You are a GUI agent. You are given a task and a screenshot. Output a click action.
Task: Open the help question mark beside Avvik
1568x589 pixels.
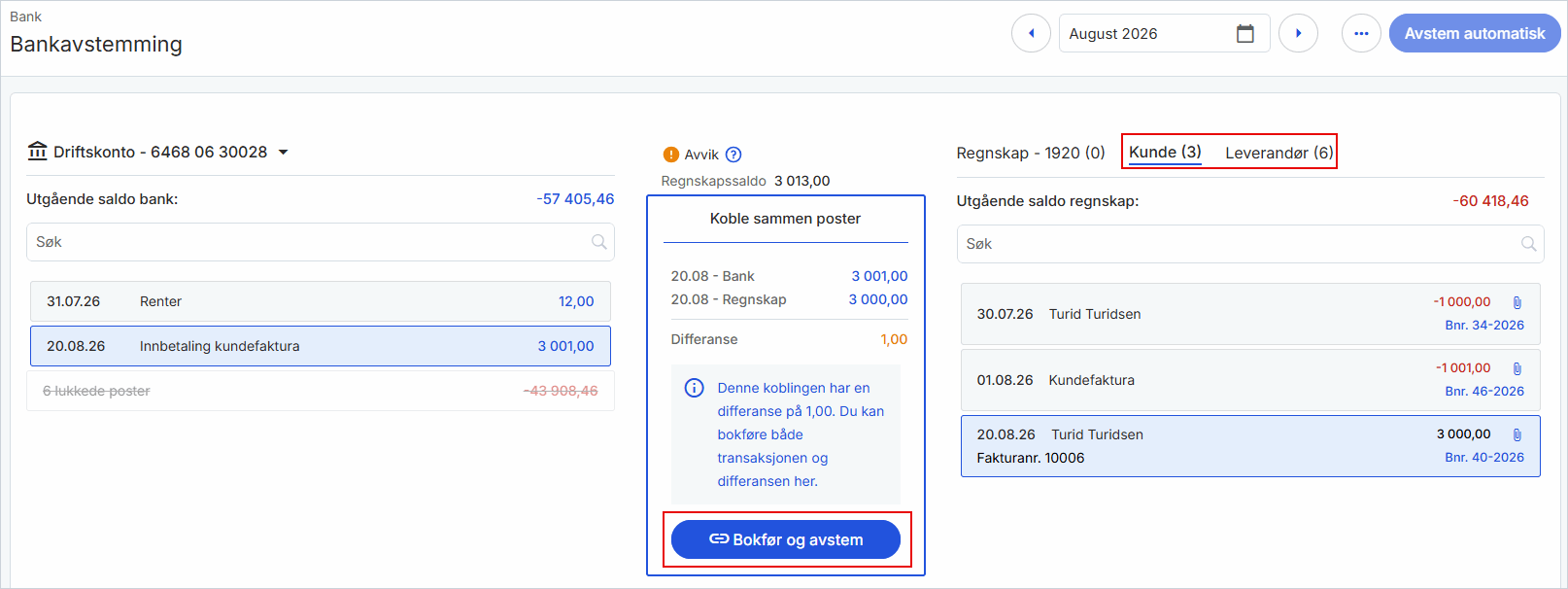point(733,155)
